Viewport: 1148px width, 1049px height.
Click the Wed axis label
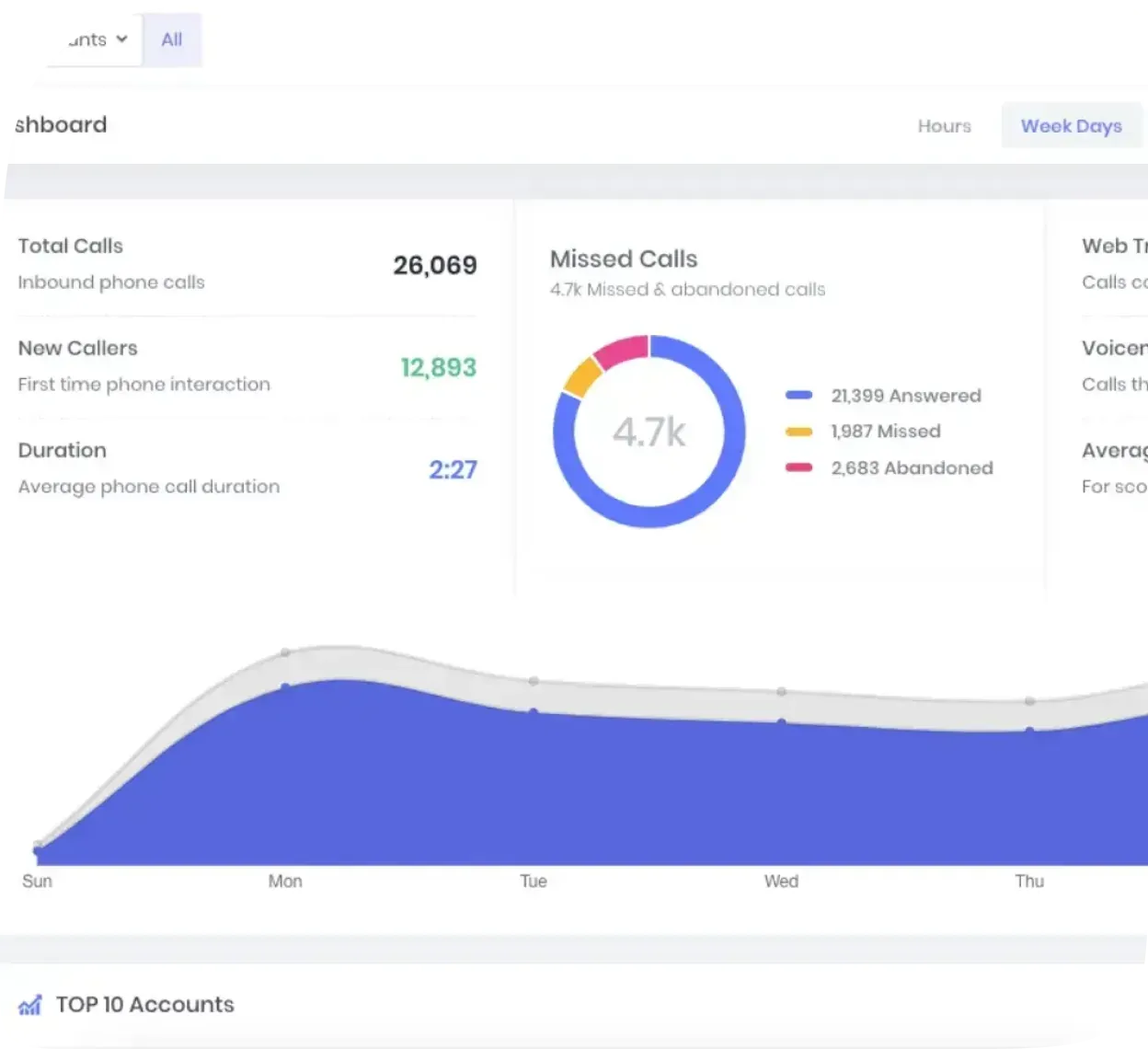[x=781, y=882]
